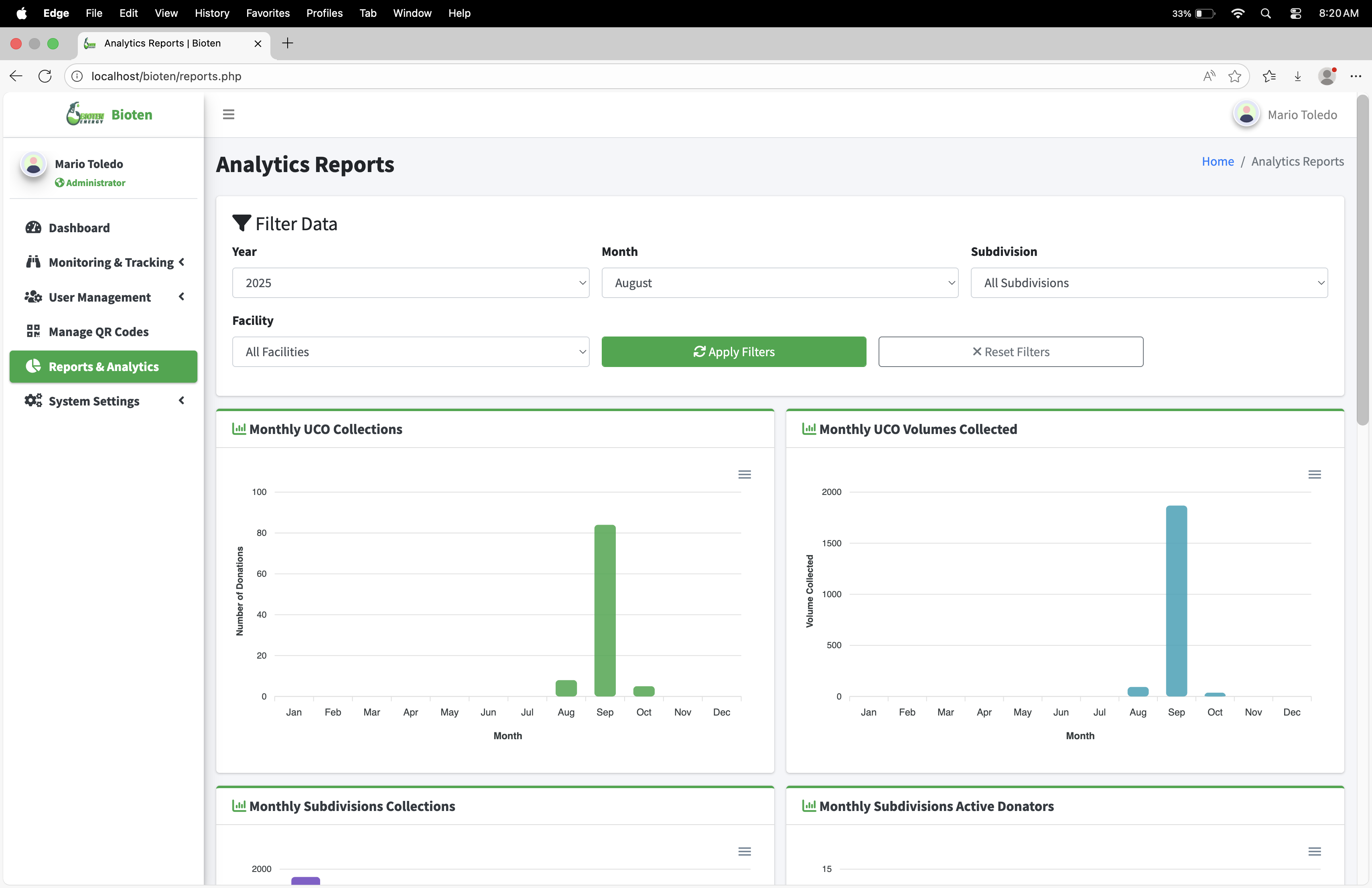
Task: Add page to favorites star icon
Action: point(1234,76)
